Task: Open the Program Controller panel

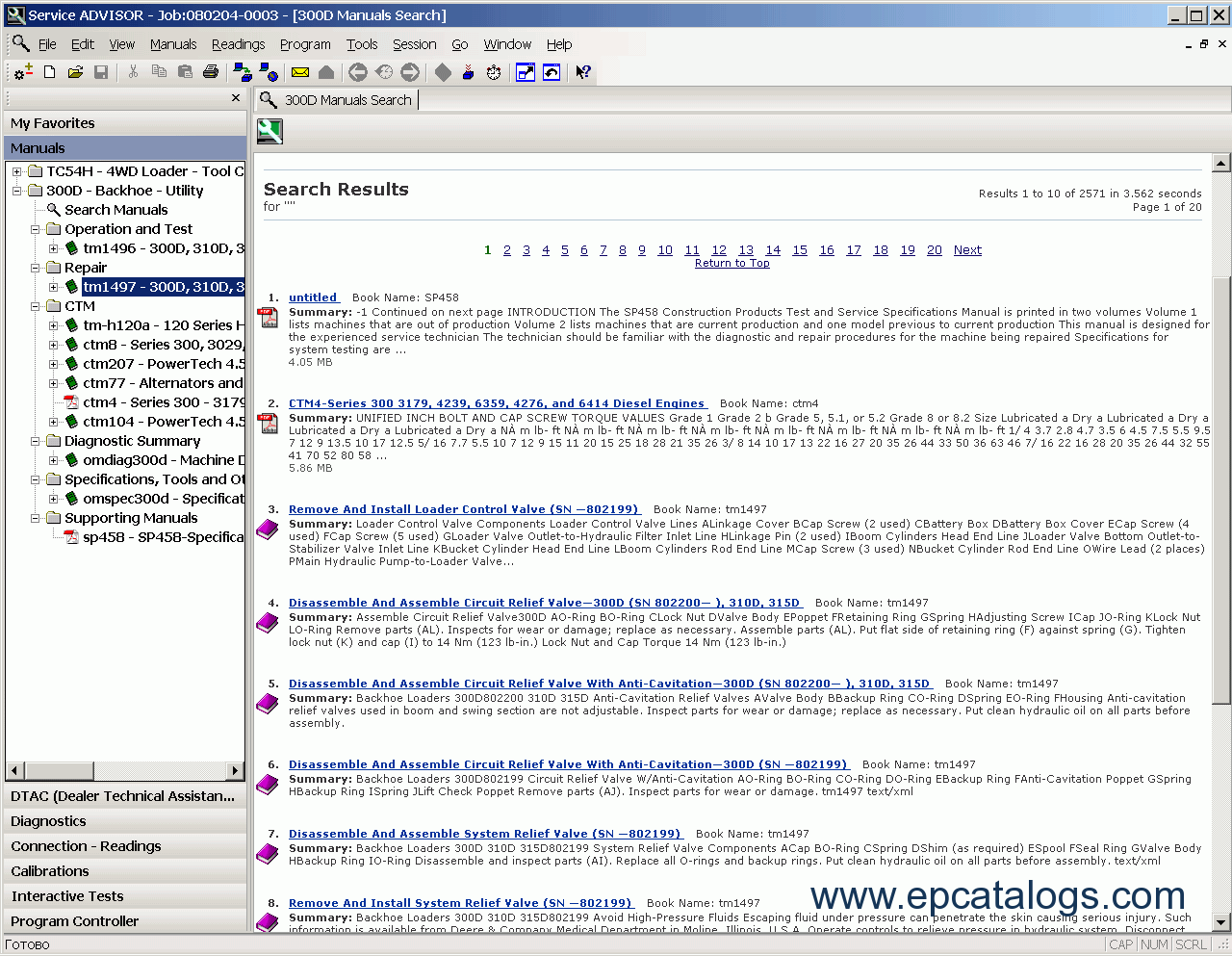Action: pos(125,921)
